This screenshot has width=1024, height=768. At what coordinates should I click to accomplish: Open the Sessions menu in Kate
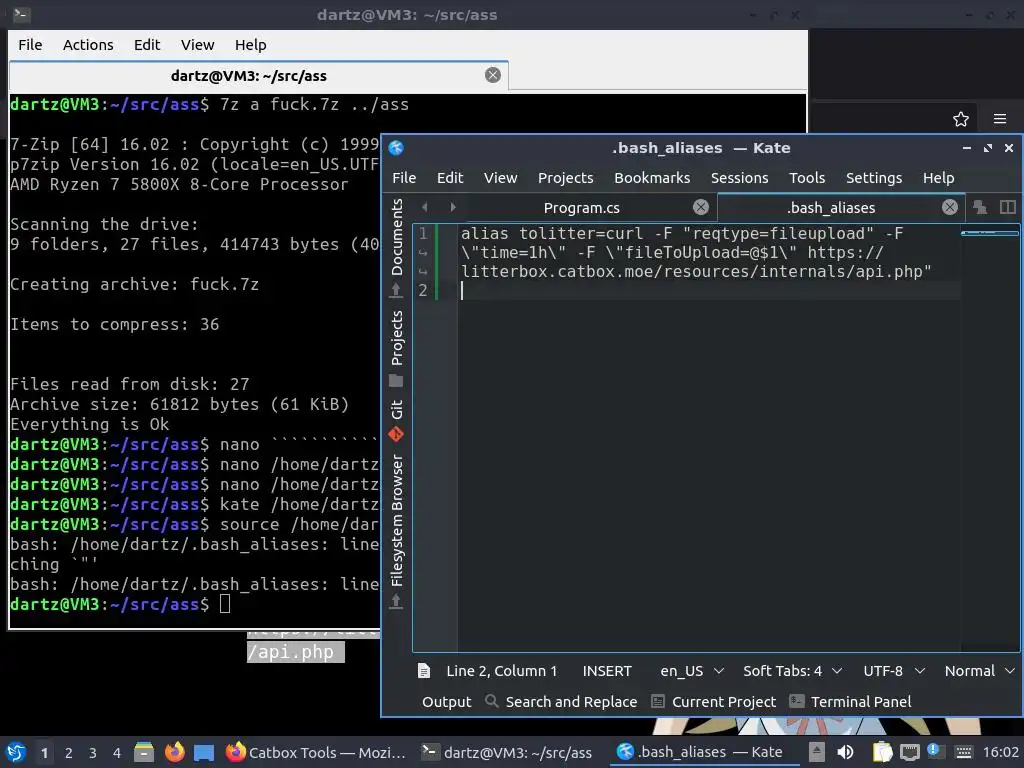[x=739, y=178]
